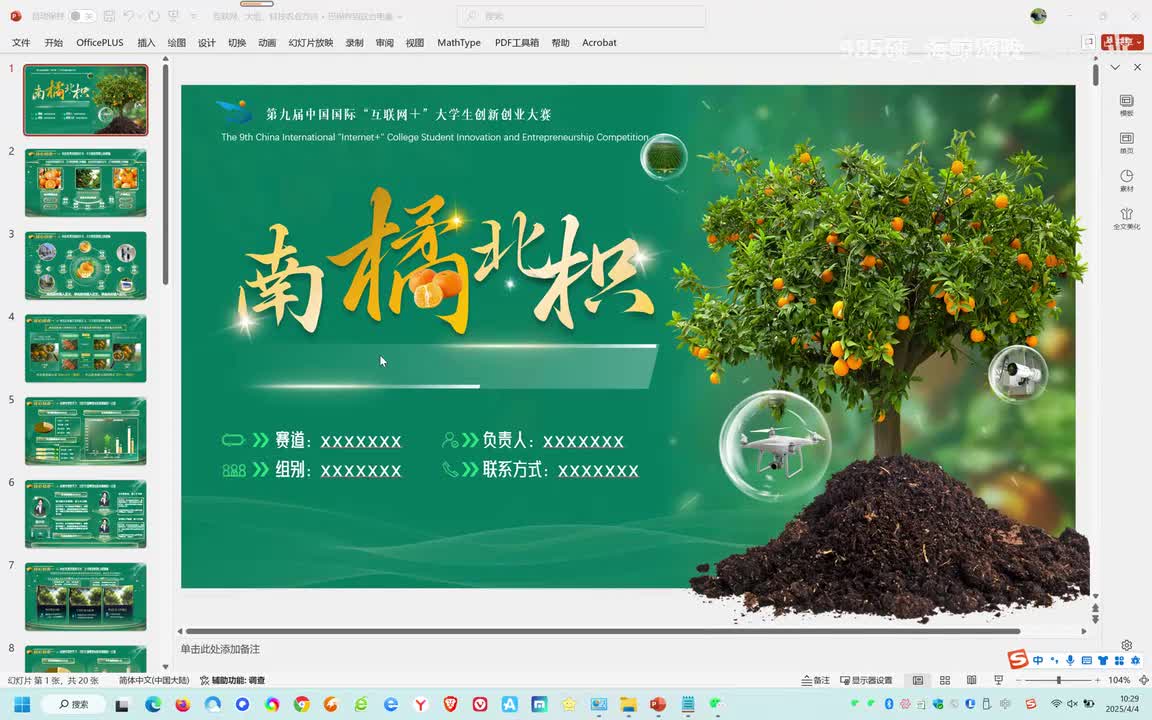Screen dimensions: 1152x720
Task: Toggle volume mute in system tray
Action: pyautogui.click(x=1072, y=704)
